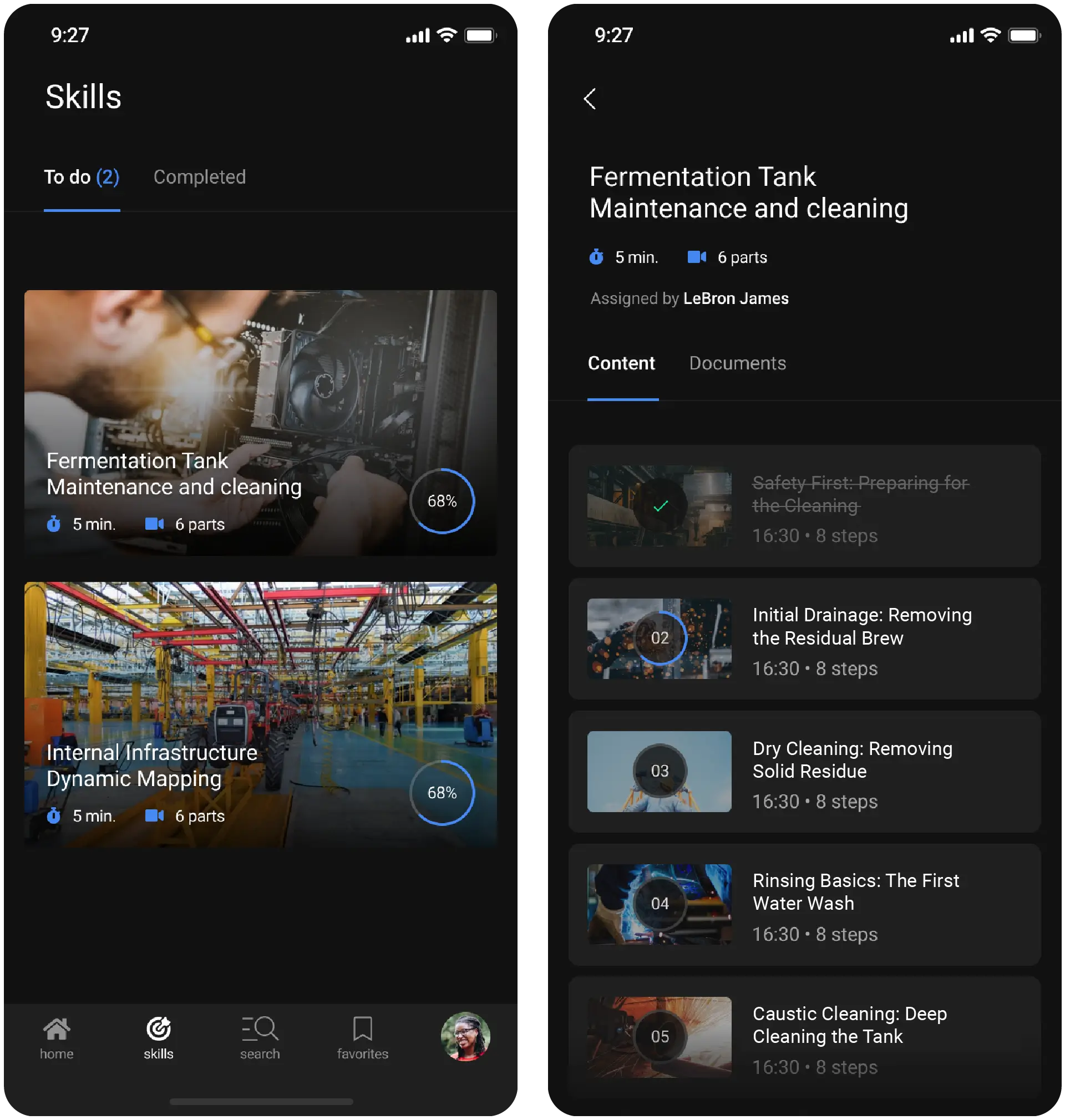Open Rinsing Basics First Water Wash lesson
The image size is (1065, 1120).
click(856, 893)
